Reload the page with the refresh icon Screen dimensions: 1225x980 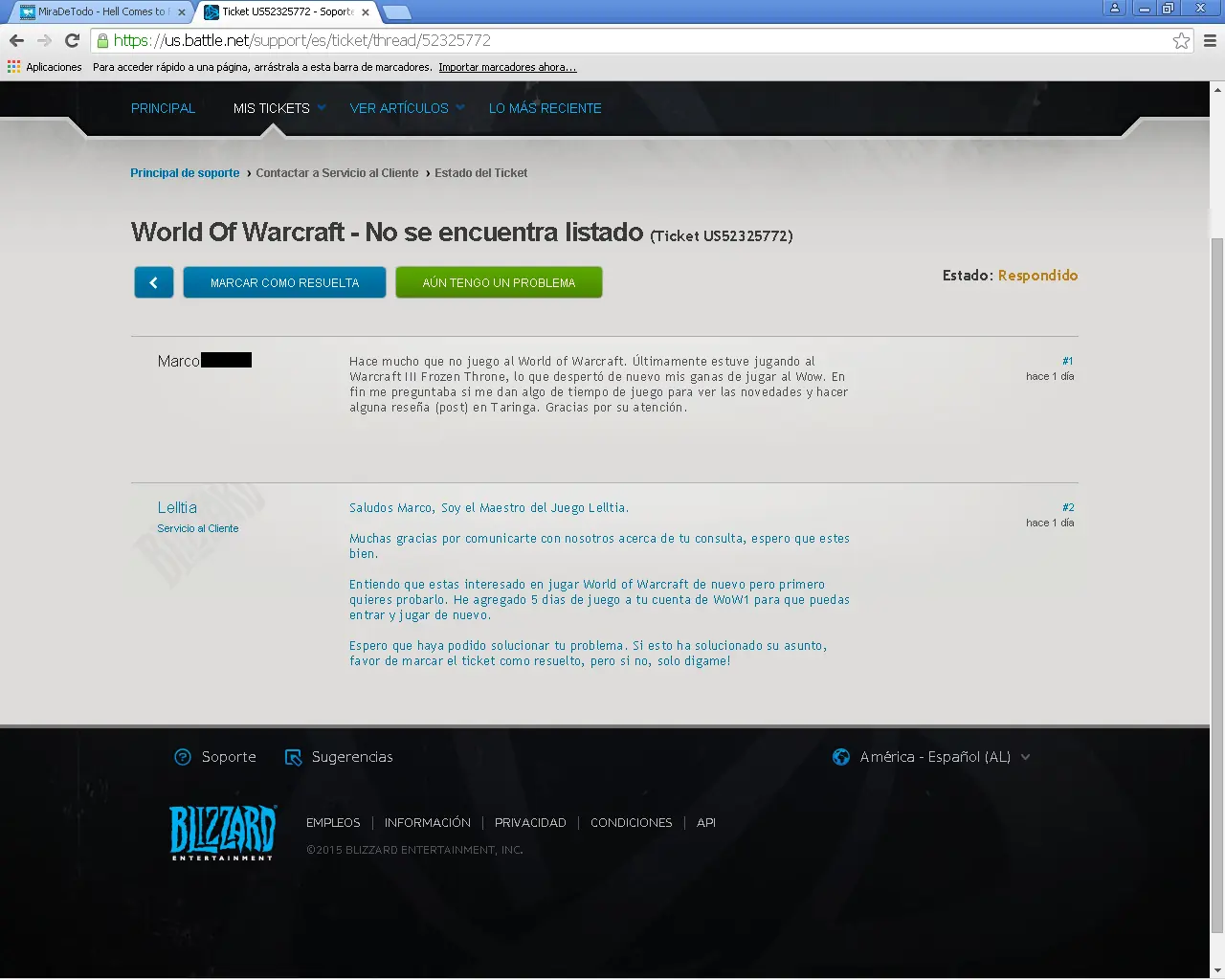(x=72, y=40)
